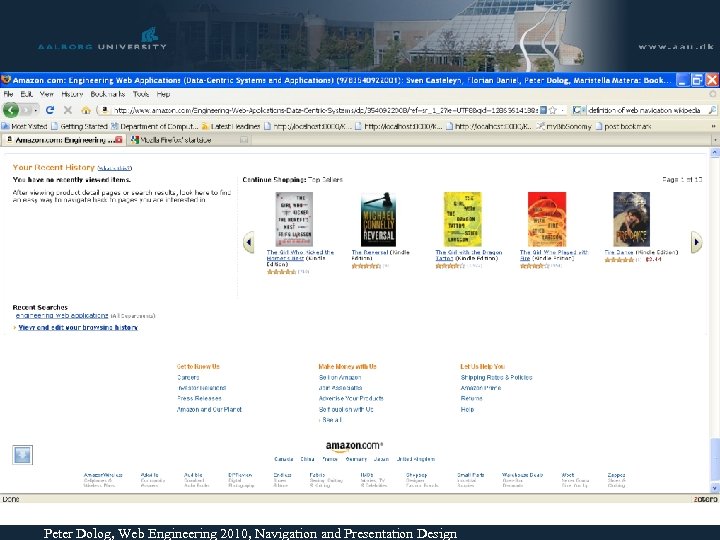Click The Girl Who Kicked book cover

click(x=294, y=219)
